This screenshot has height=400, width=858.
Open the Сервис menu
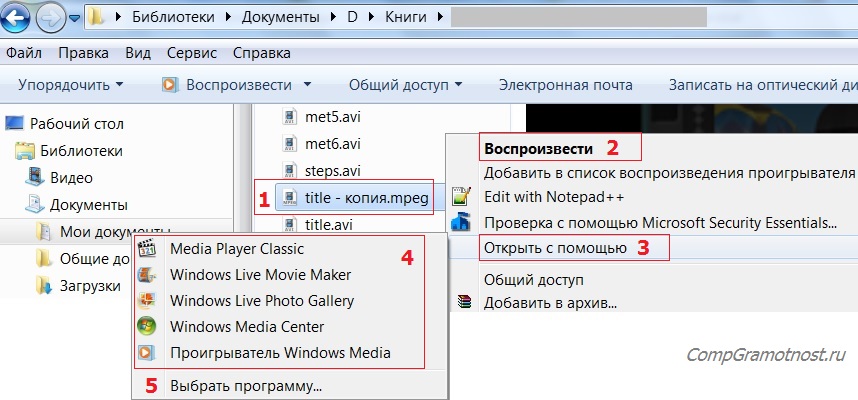pyautogui.click(x=191, y=52)
